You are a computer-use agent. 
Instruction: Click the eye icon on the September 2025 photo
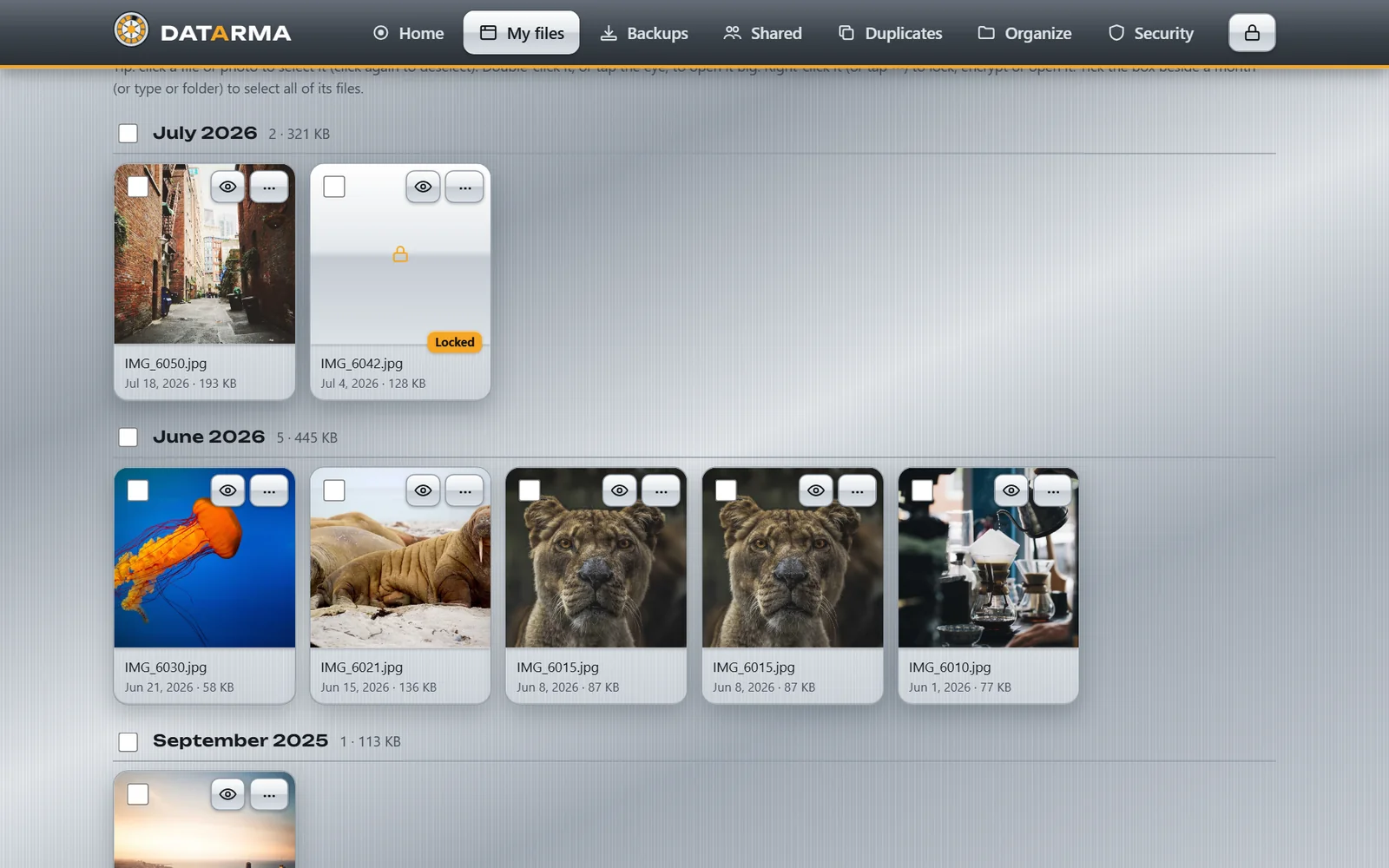coord(227,794)
